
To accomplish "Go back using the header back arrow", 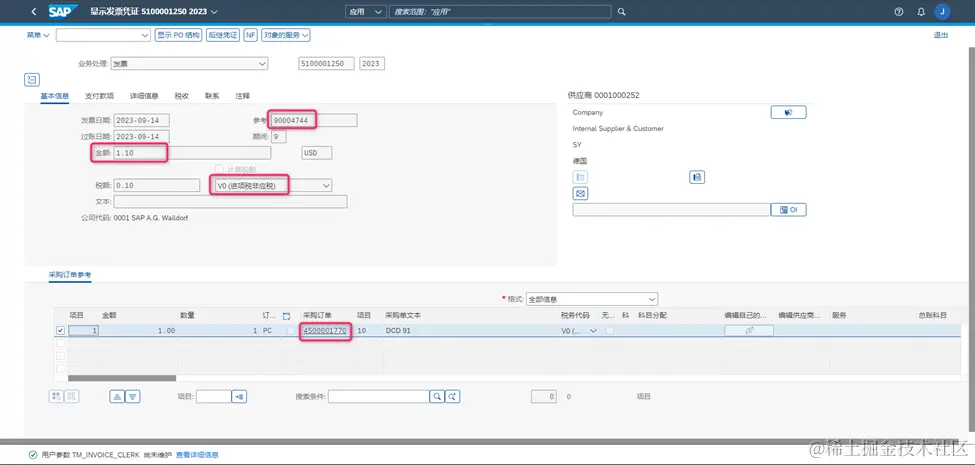I will click(33, 11).
